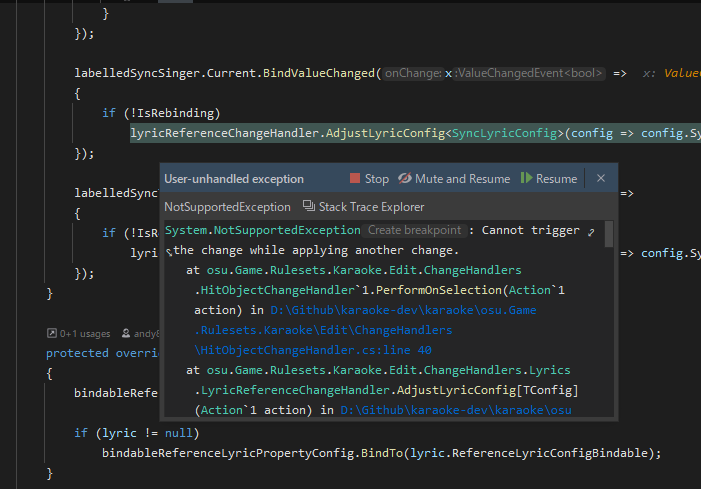Click bindableReferenceLyricPropertyConfig.BindTo call
The height and width of the screenshot is (489, 701).
pos(253,453)
